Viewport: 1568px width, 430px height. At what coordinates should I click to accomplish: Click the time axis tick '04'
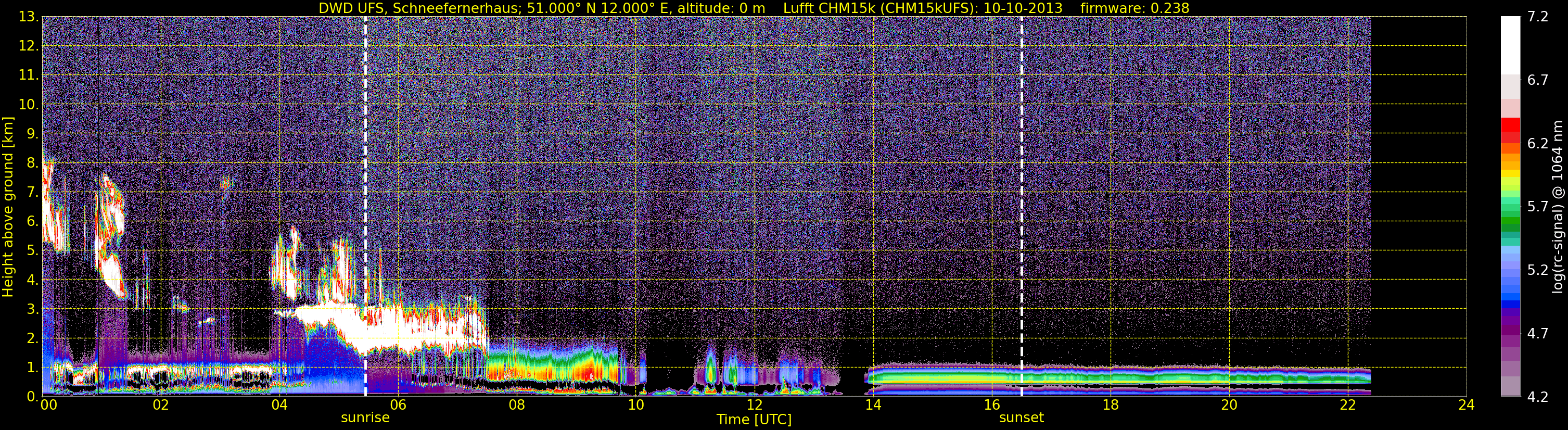point(279,405)
